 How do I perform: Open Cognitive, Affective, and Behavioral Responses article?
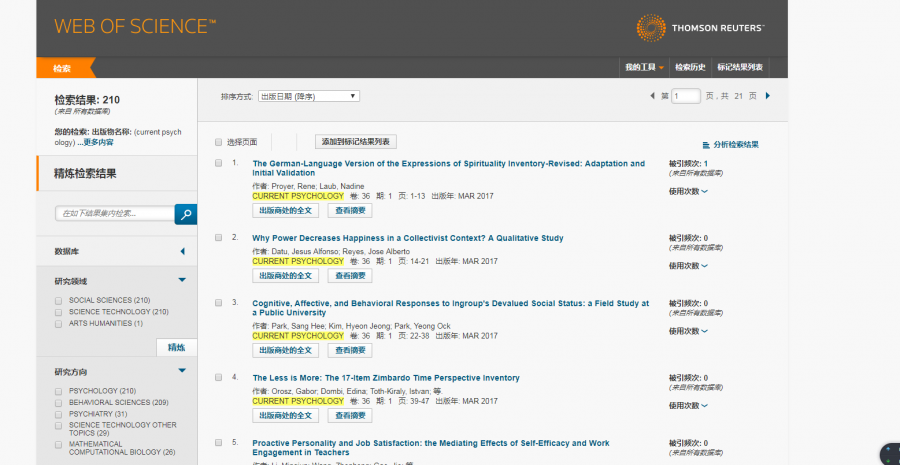[x=451, y=308]
